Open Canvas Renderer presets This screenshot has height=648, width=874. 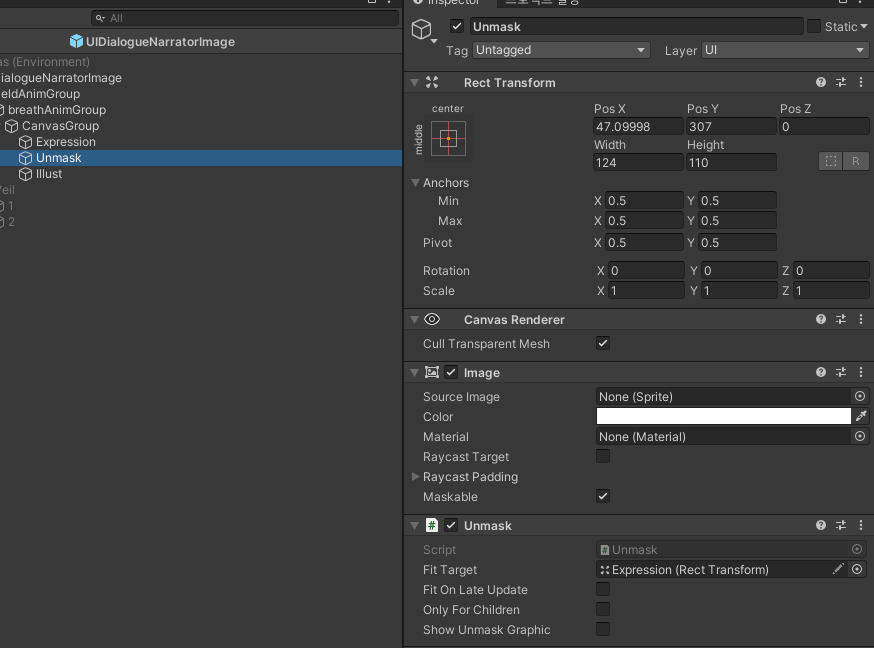[841, 319]
